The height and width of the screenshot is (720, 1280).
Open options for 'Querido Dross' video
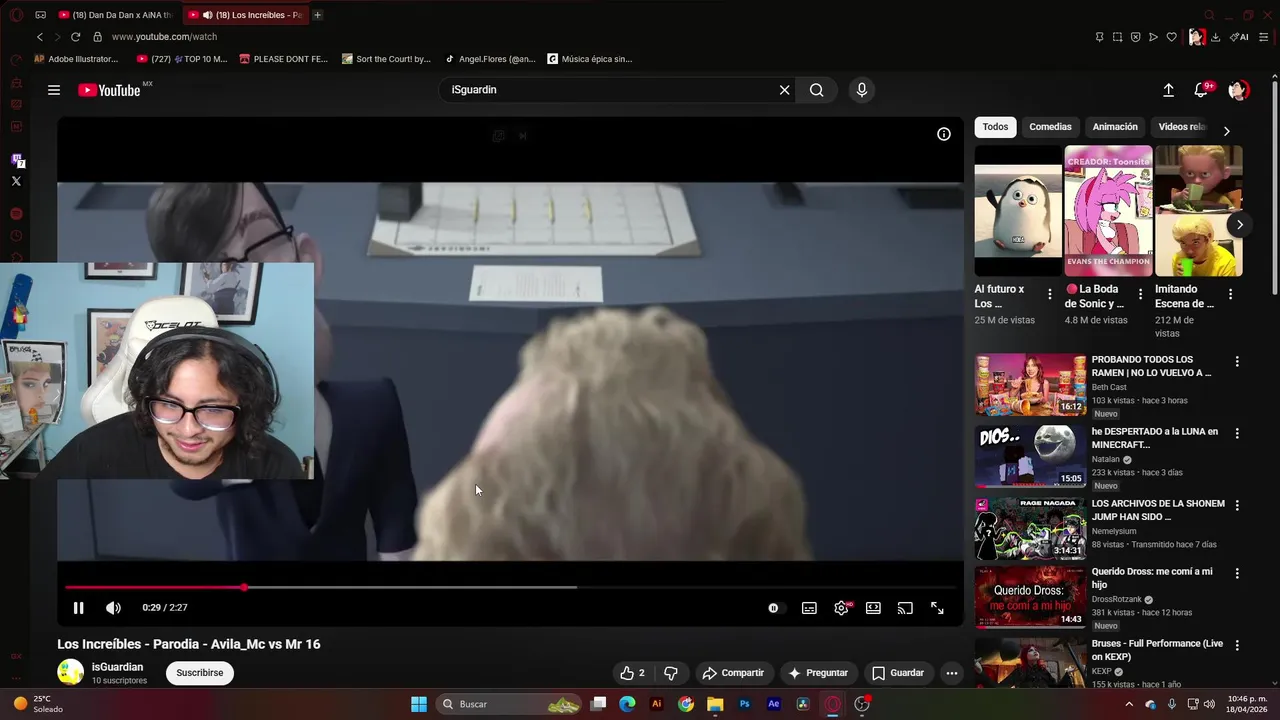pyautogui.click(x=1237, y=574)
